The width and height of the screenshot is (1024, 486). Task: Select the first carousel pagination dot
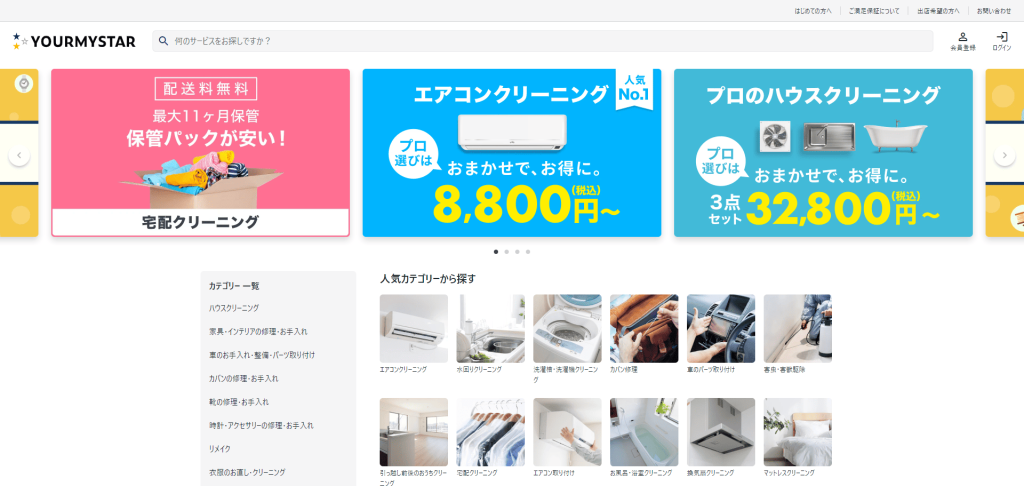[496, 251]
